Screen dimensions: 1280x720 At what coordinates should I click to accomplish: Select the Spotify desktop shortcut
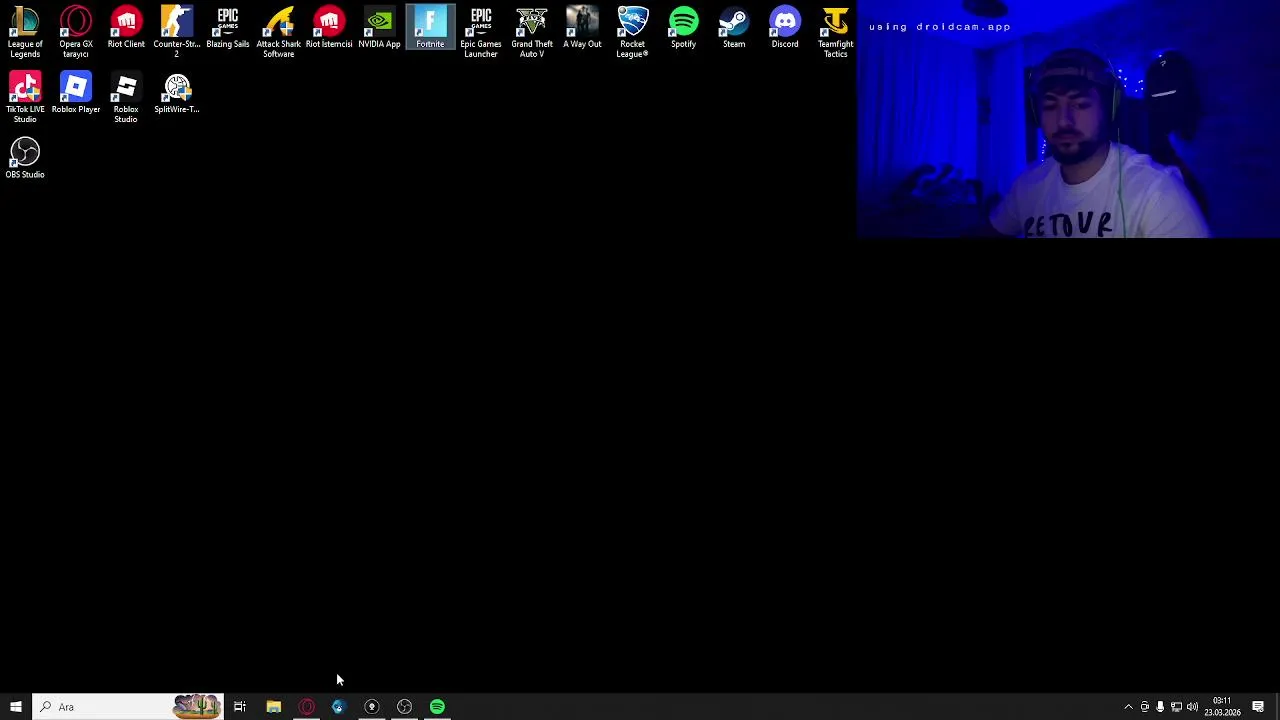coord(683,28)
